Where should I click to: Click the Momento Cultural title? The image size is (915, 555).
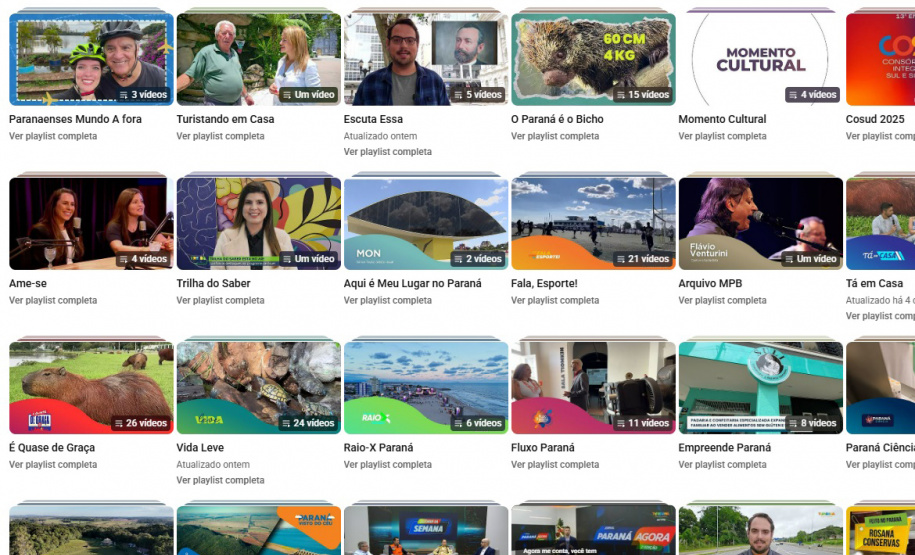722,119
